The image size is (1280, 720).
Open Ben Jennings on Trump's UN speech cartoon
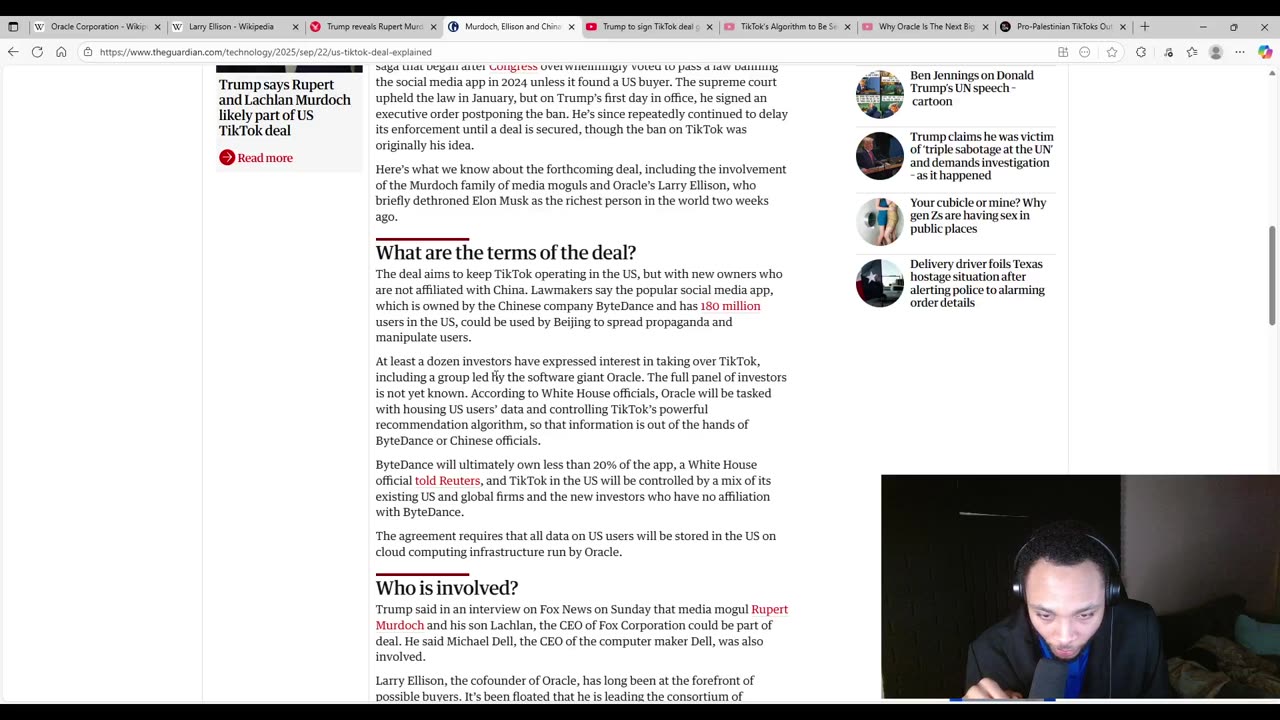click(x=972, y=88)
